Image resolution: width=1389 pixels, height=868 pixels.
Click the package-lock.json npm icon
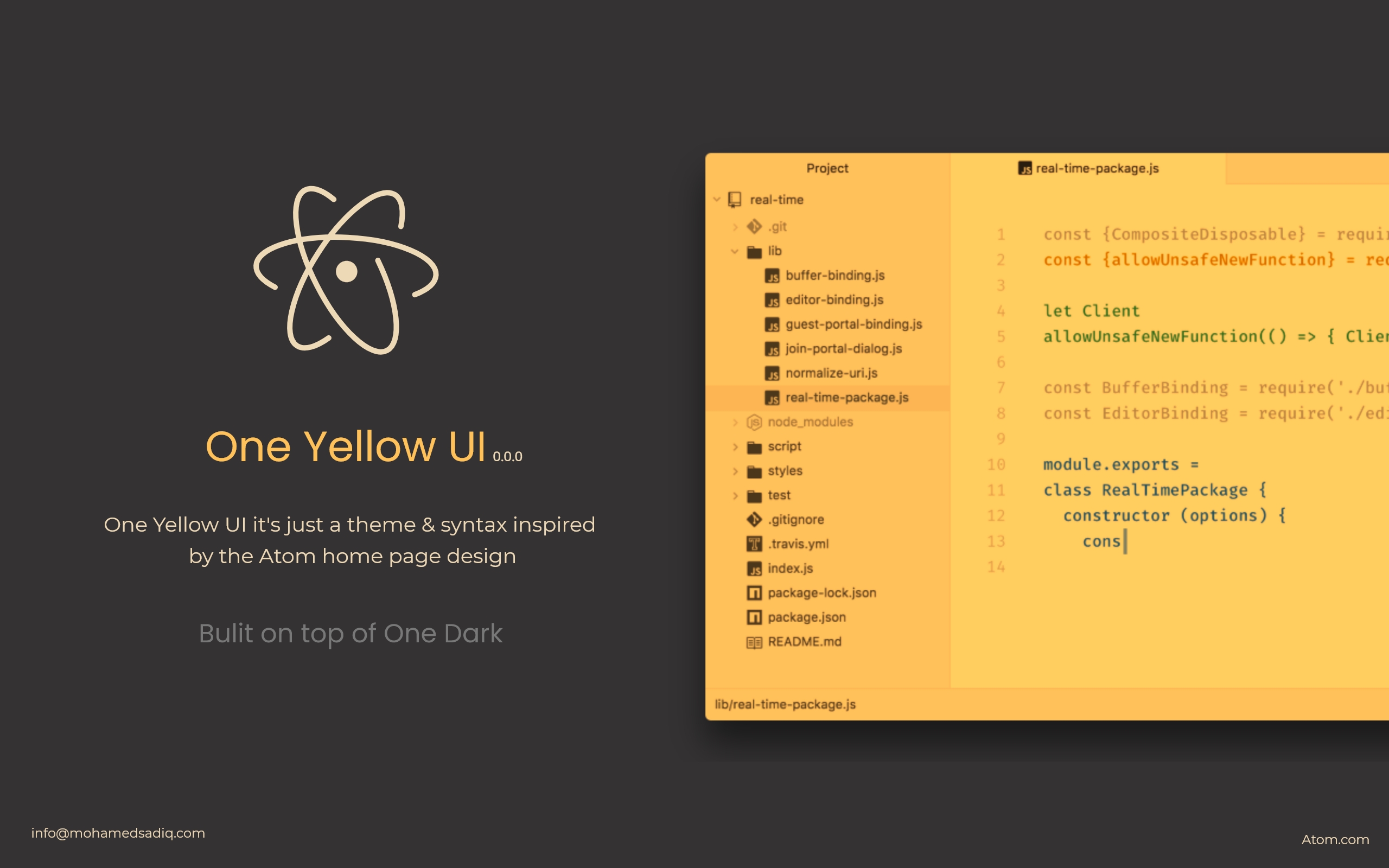pos(754,593)
